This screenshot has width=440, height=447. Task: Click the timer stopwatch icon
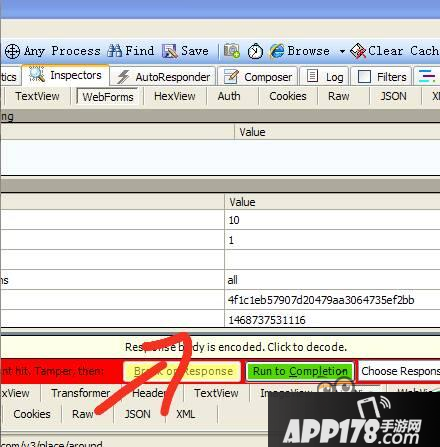click(255, 51)
